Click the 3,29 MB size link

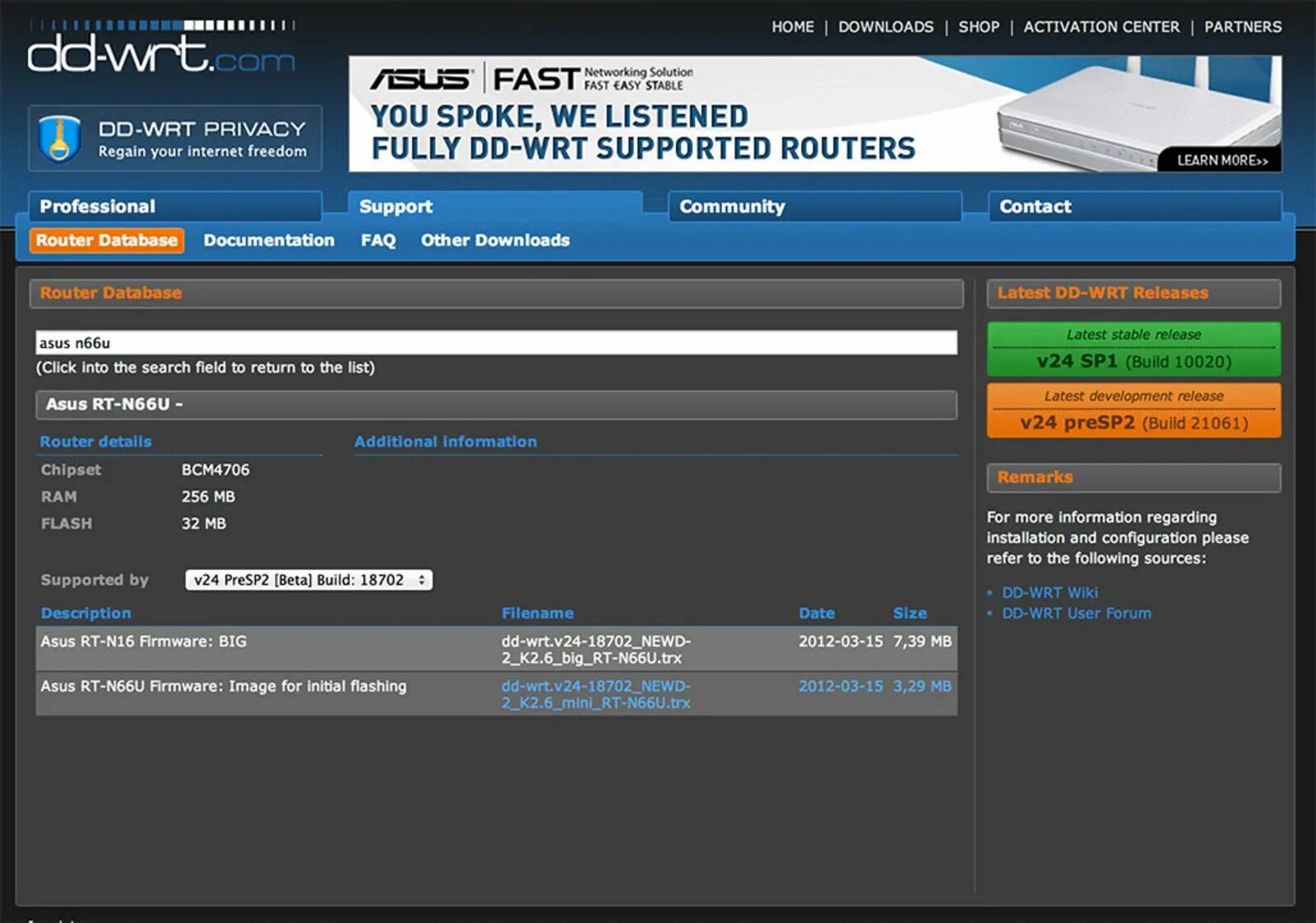click(x=922, y=686)
